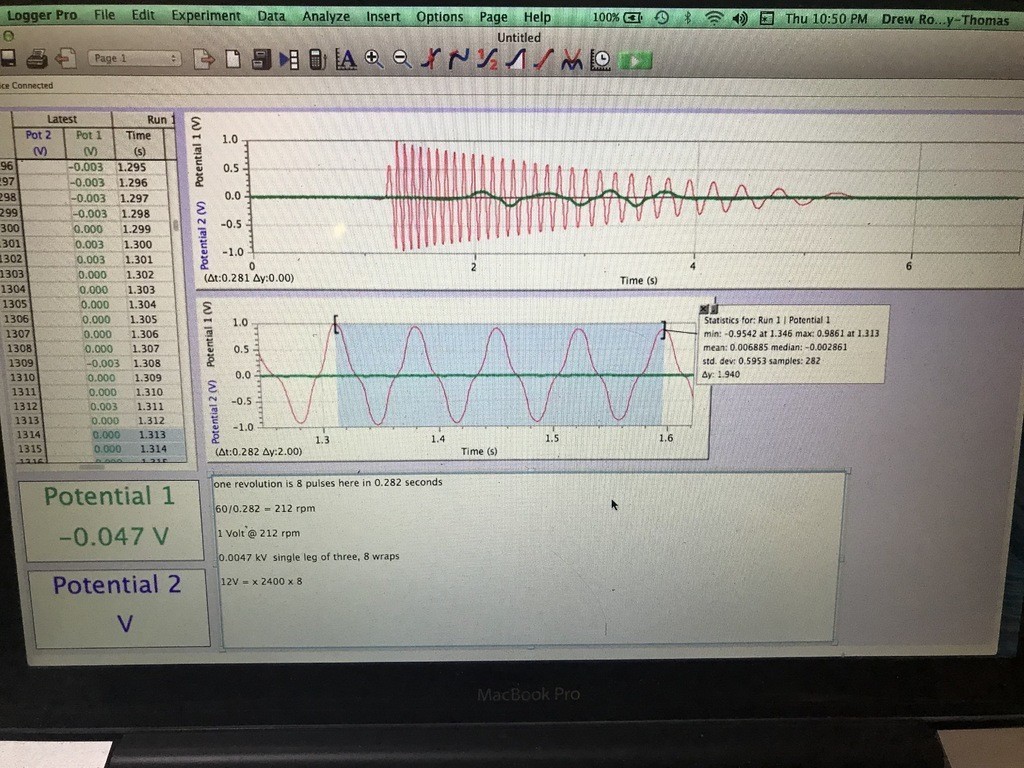Open the Wi-Fi status menu icon
This screenshot has height=768, width=1024.
714,18
